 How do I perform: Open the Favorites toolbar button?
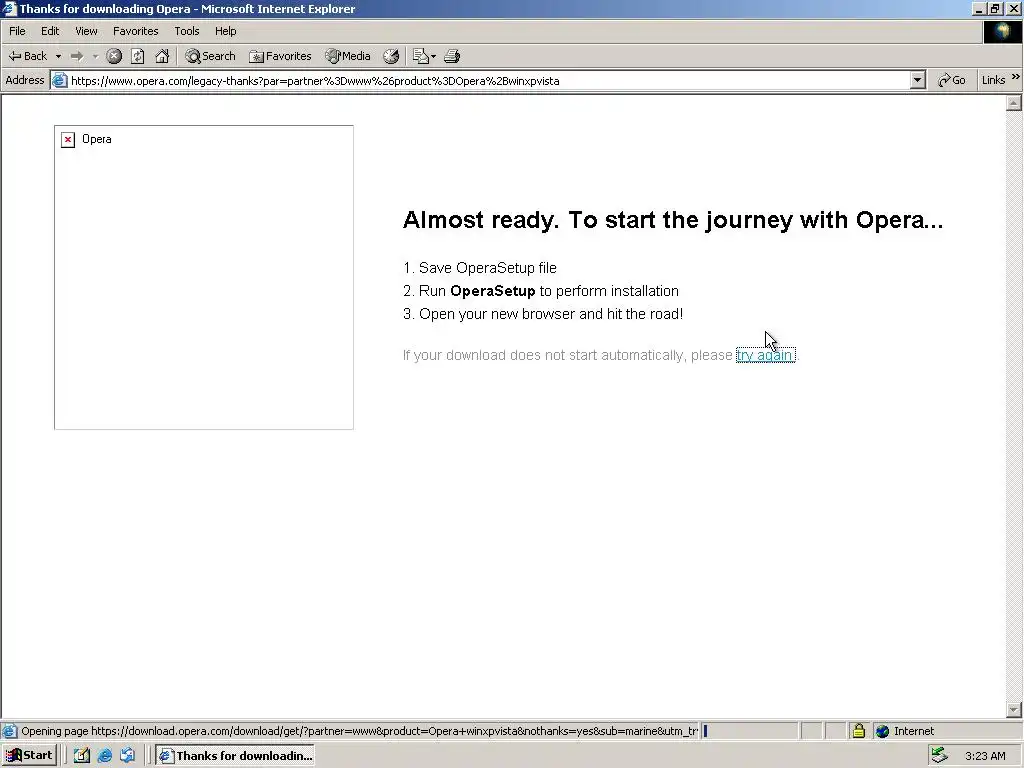(x=280, y=56)
